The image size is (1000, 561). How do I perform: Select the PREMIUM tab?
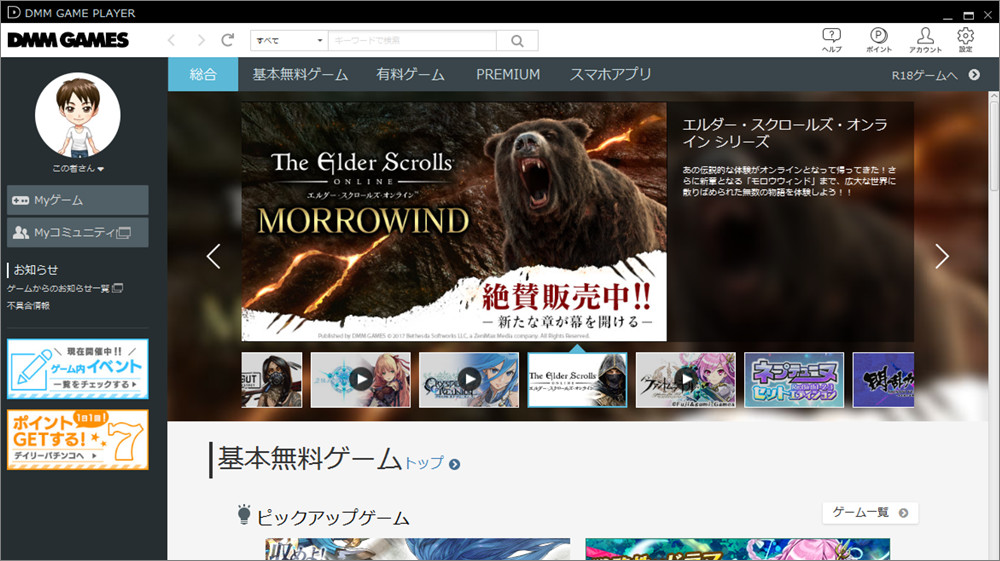point(508,75)
